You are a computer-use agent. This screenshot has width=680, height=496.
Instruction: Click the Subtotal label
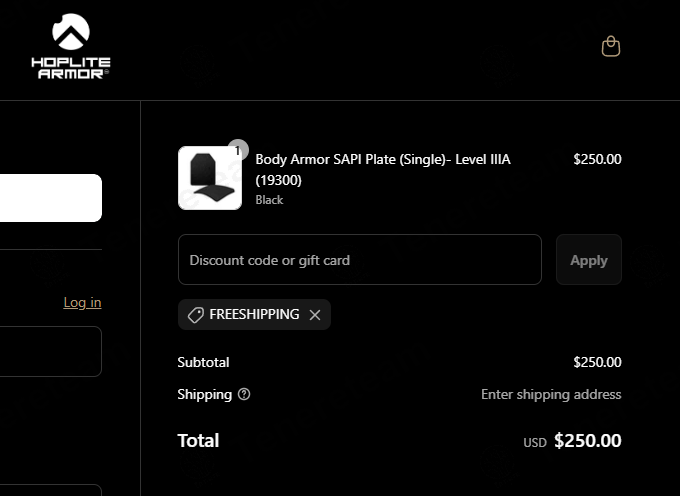click(203, 362)
